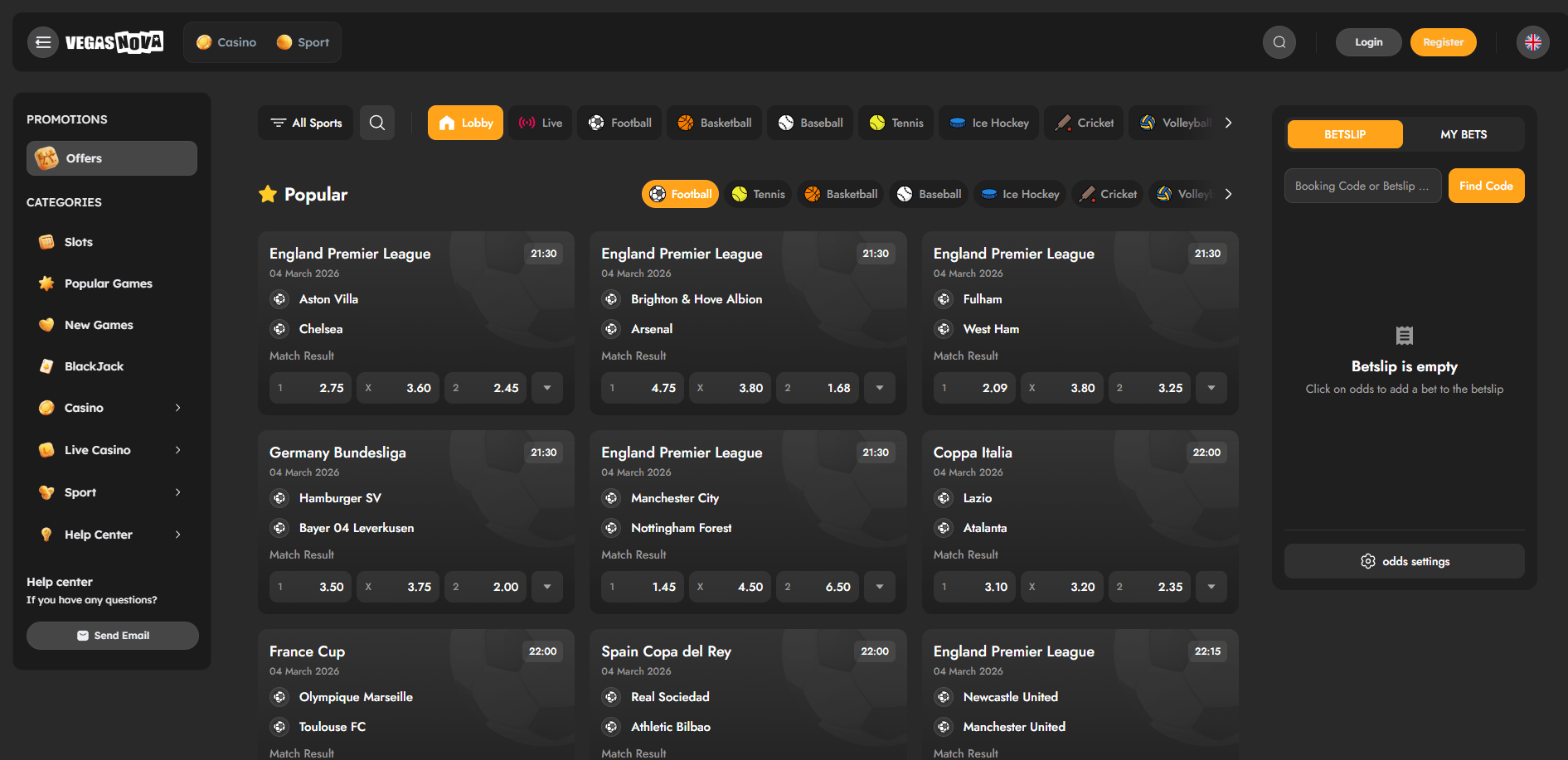
Task: Click the Send Email button in Help center
Action: coord(112,635)
